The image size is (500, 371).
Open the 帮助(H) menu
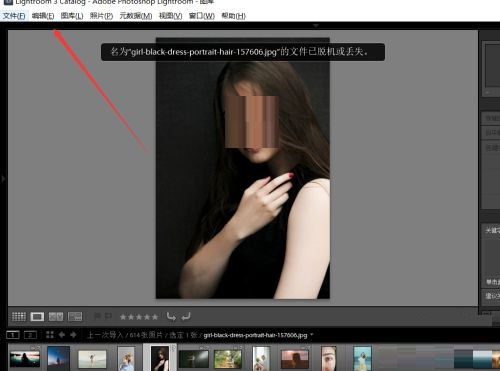point(233,16)
